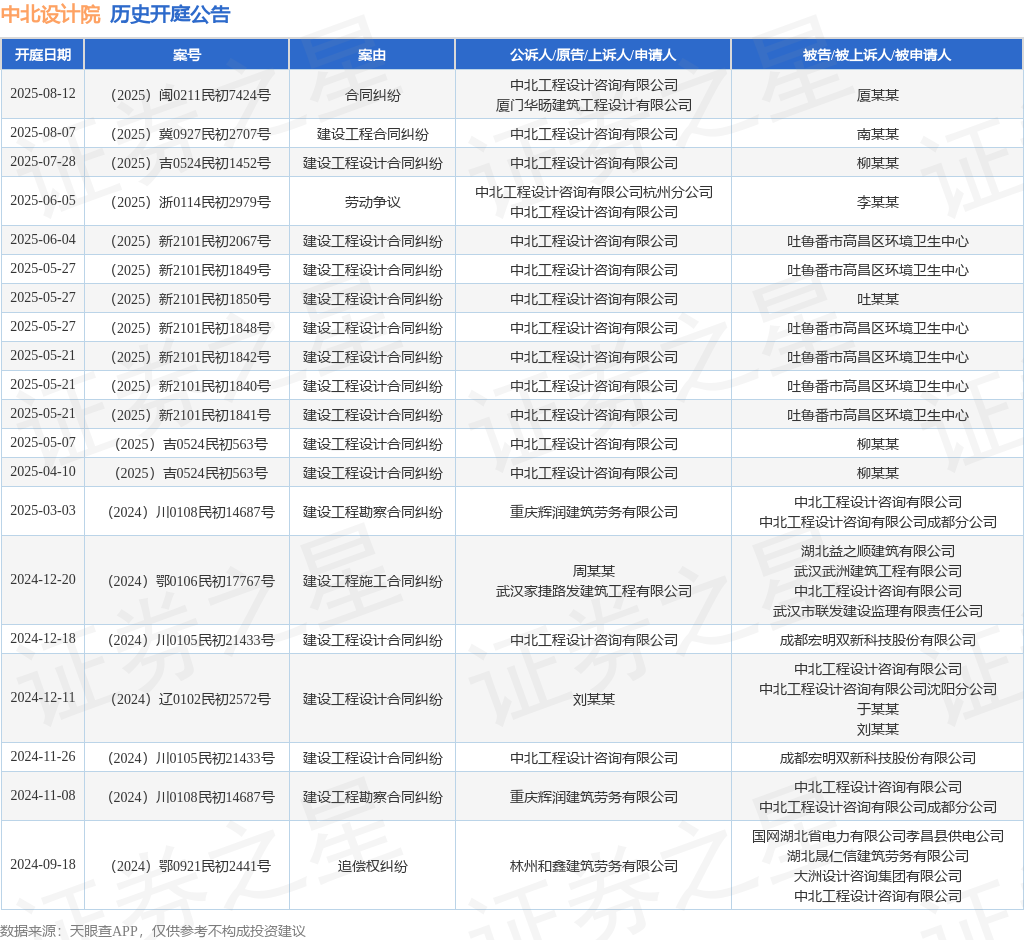Click the 公诉人/原告/上诉人/申请人 column header
Screen dimensions: 1024x940
tap(593, 55)
